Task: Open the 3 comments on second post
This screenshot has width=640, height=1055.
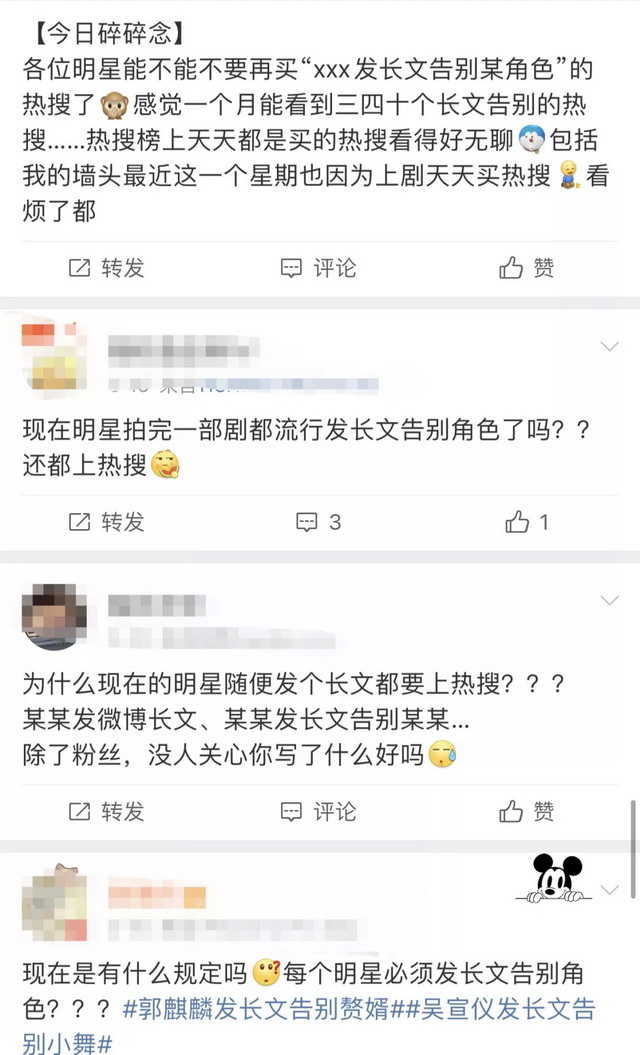Action: coord(319,521)
